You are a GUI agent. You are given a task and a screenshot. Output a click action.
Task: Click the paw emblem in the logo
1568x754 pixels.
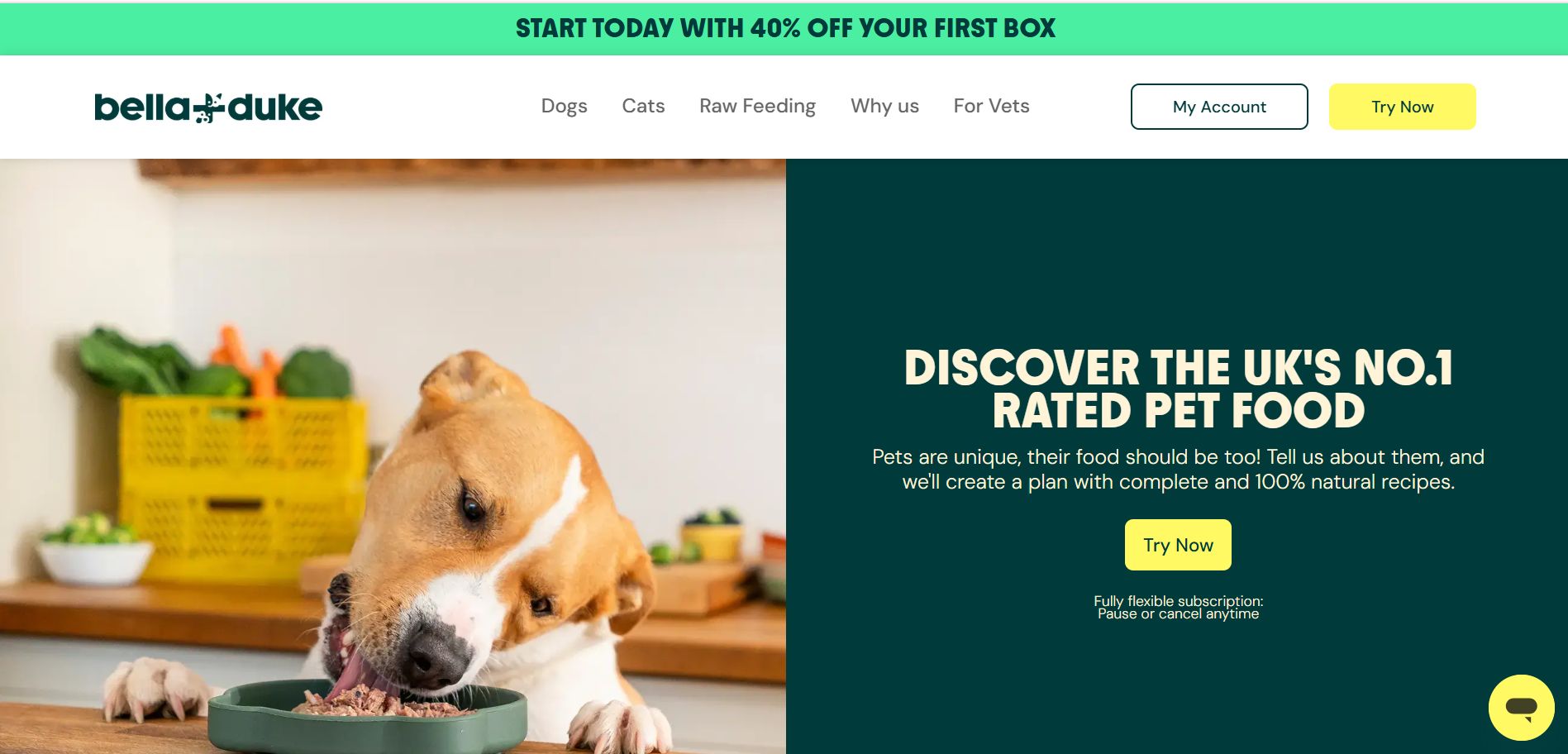pos(209,108)
